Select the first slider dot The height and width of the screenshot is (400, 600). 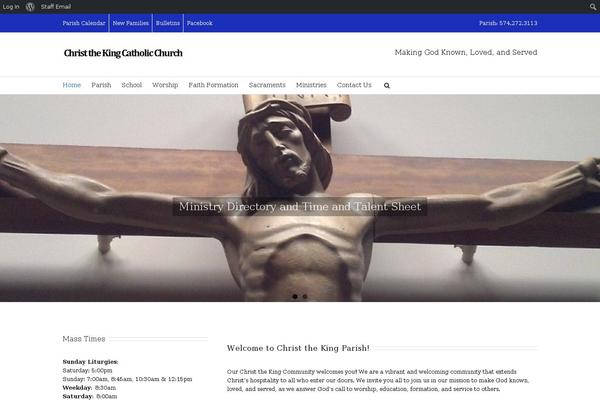[x=295, y=296]
